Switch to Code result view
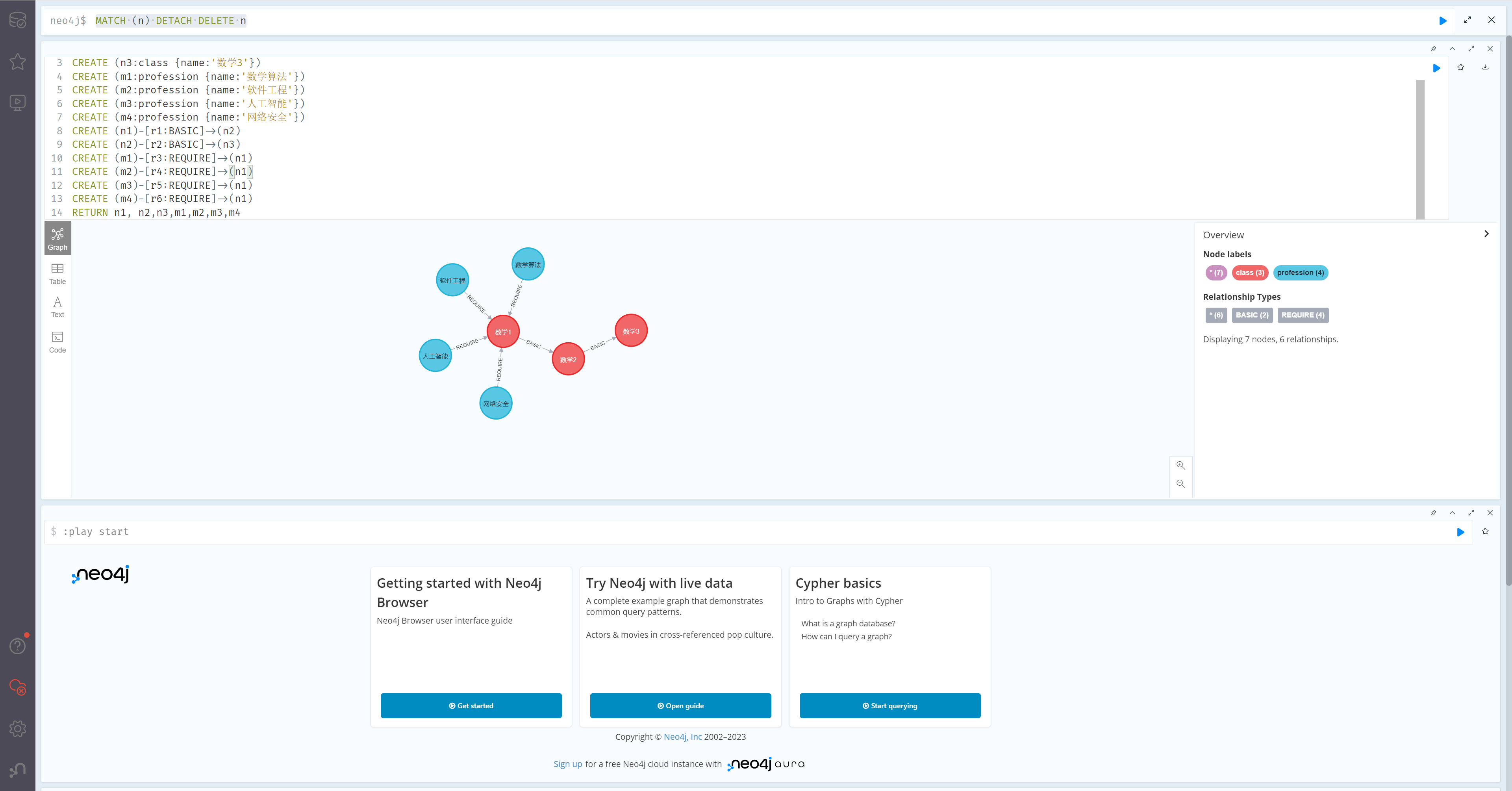The image size is (1512, 791). click(57, 342)
